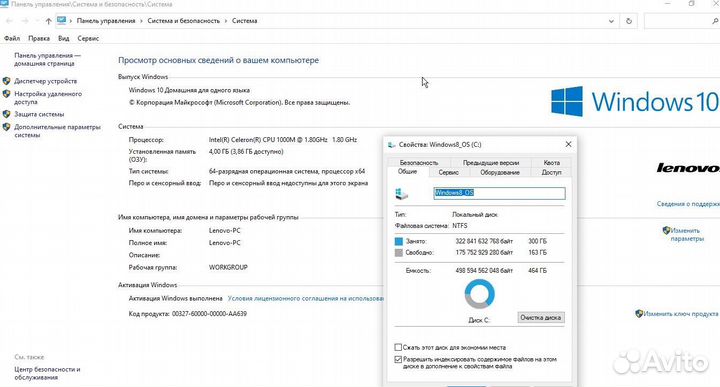720x387 pixels.
Task: Open the Правка menu
Action: coord(39,39)
